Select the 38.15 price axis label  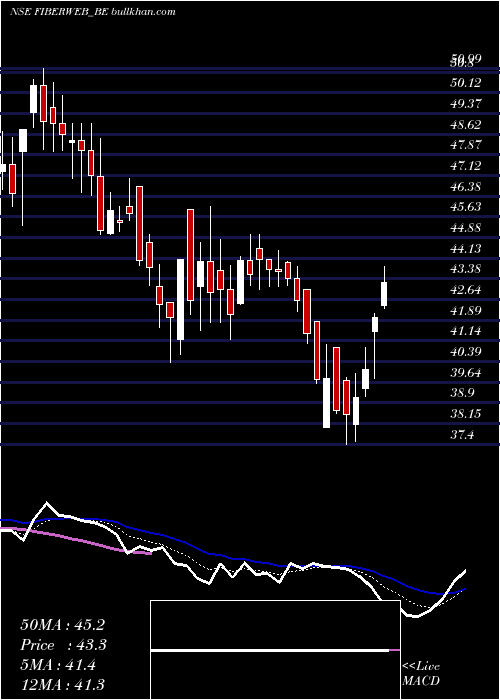(466, 414)
